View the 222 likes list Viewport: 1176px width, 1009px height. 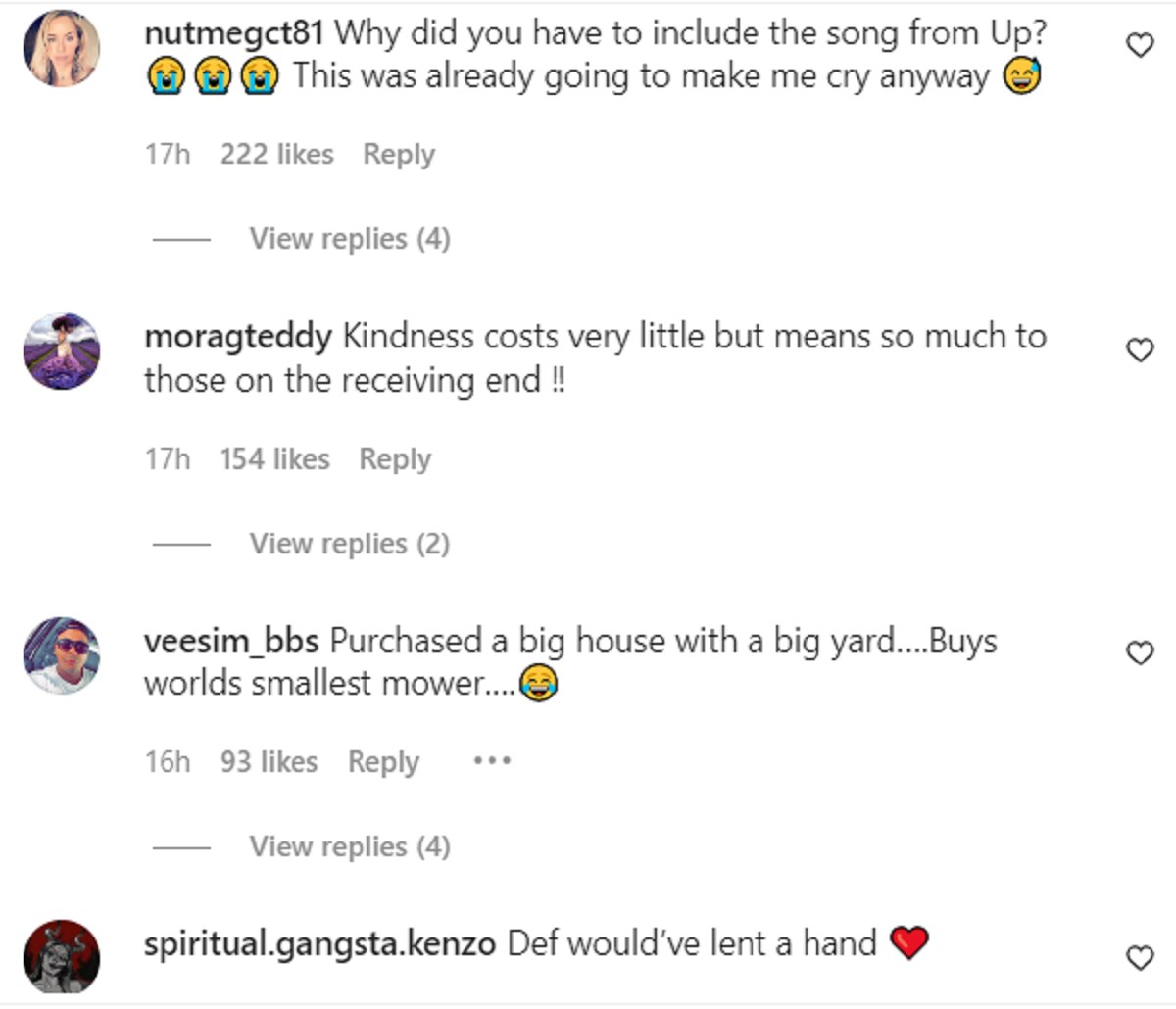click(x=276, y=154)
